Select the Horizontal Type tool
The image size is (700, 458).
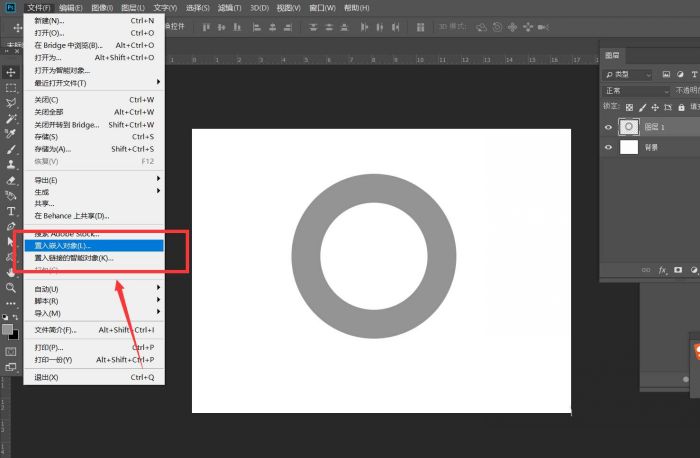coord(11,211)
